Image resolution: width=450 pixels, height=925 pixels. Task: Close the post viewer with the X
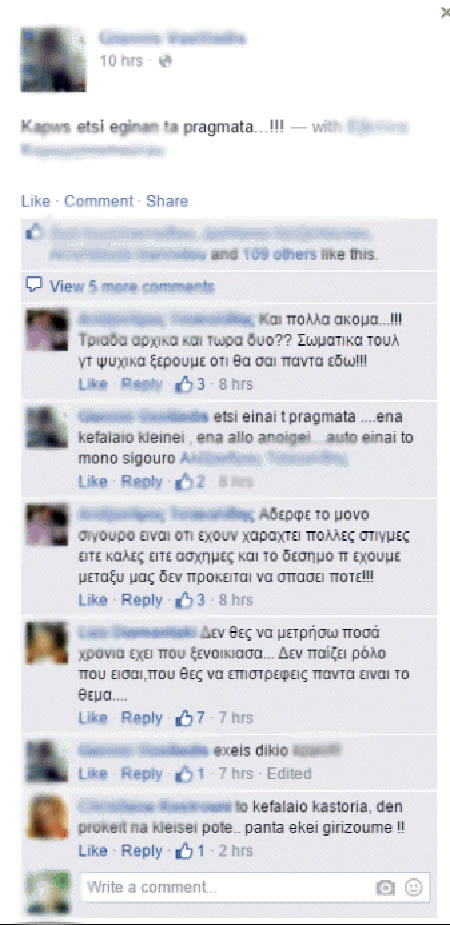pyautogui.click(x=445, y=13)
